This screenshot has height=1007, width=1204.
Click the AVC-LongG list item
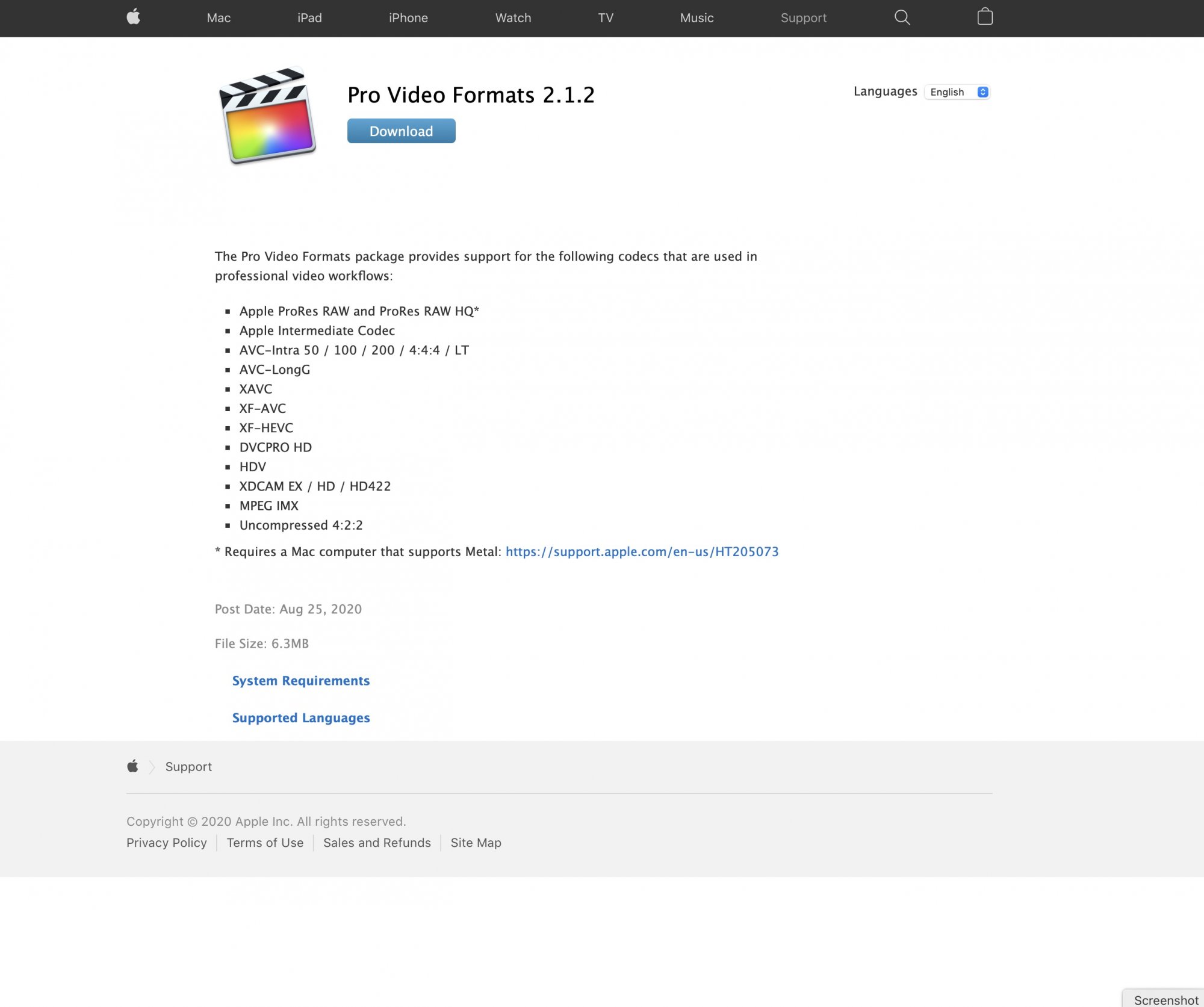275,370
